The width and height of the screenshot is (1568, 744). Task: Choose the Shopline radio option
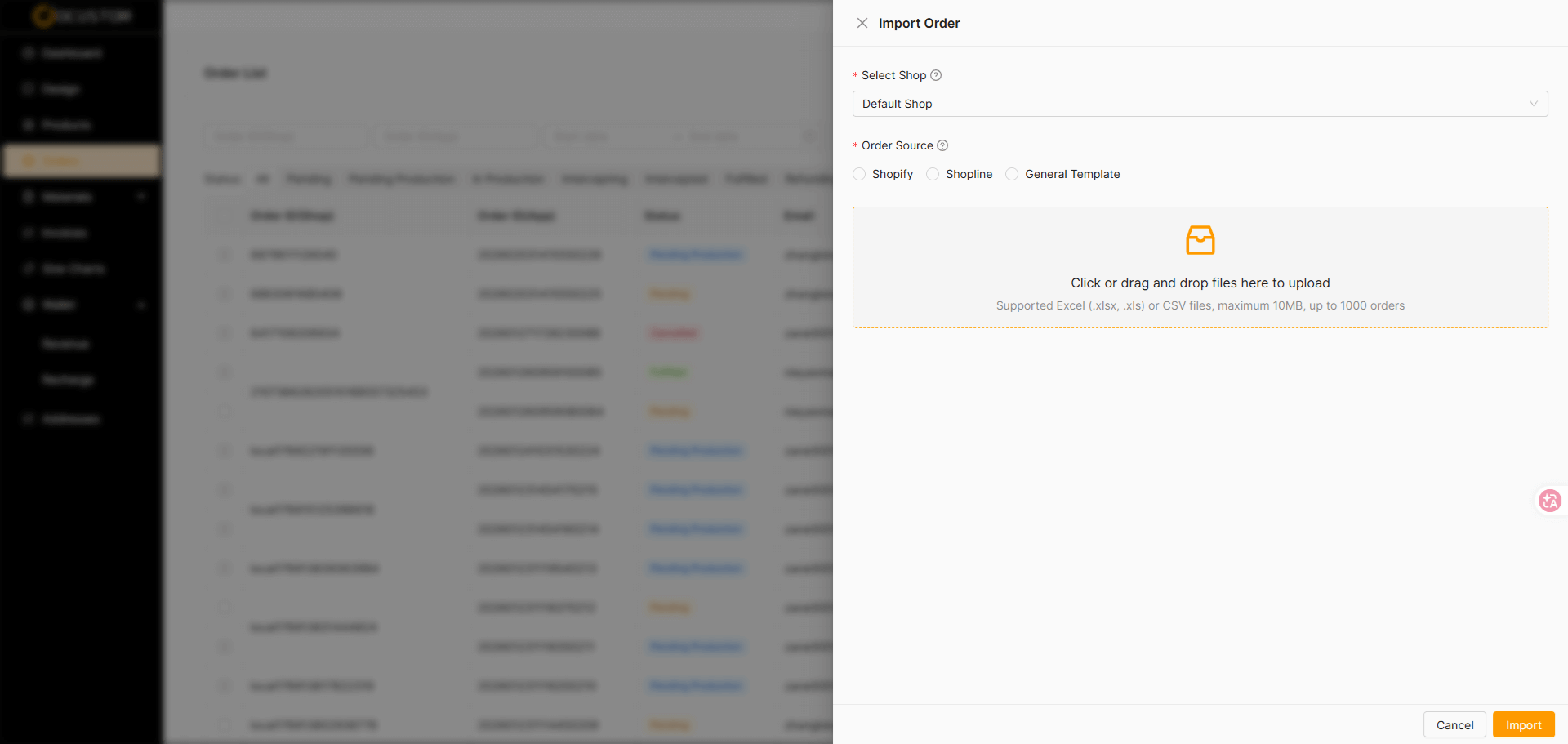pyautogui.click(x=933, y=174)
